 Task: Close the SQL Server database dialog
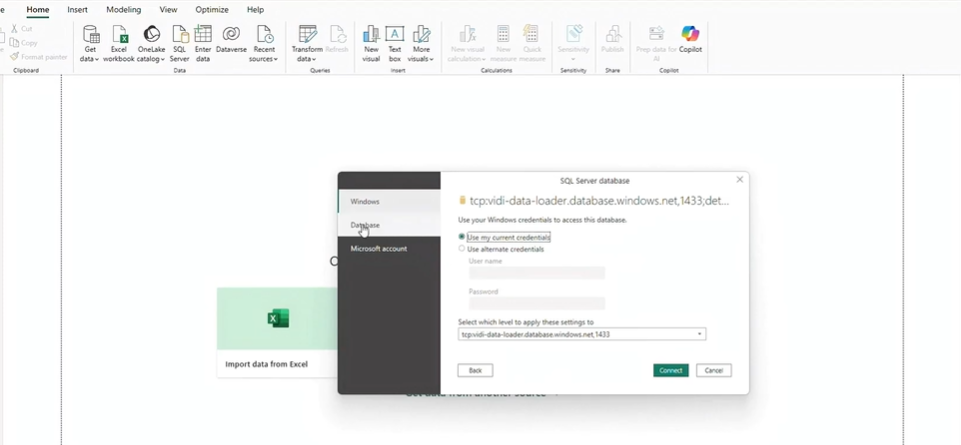[740, 180]
